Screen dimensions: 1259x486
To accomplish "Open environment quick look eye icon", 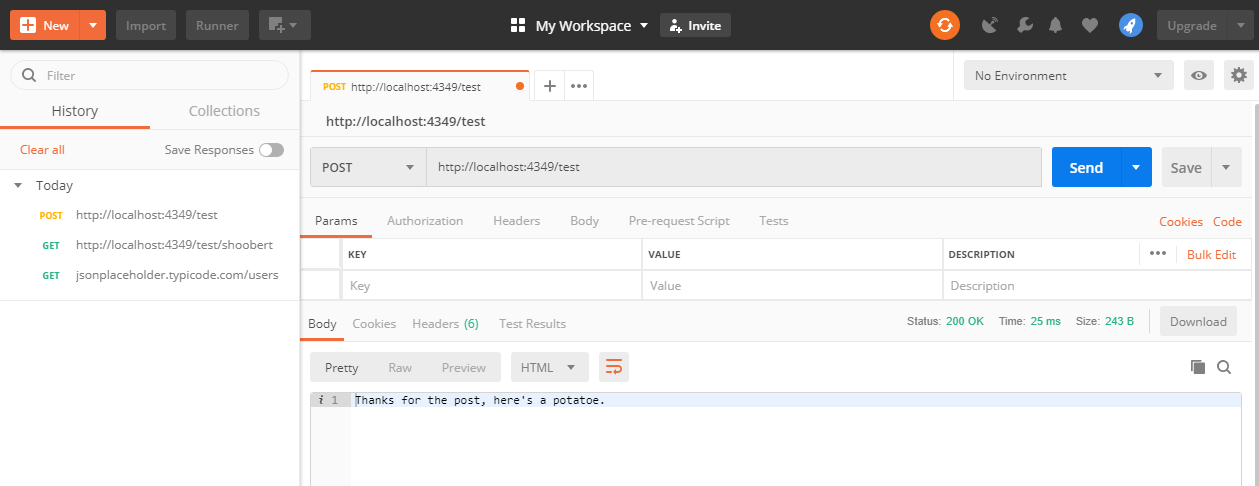I will pos(1198,76).
